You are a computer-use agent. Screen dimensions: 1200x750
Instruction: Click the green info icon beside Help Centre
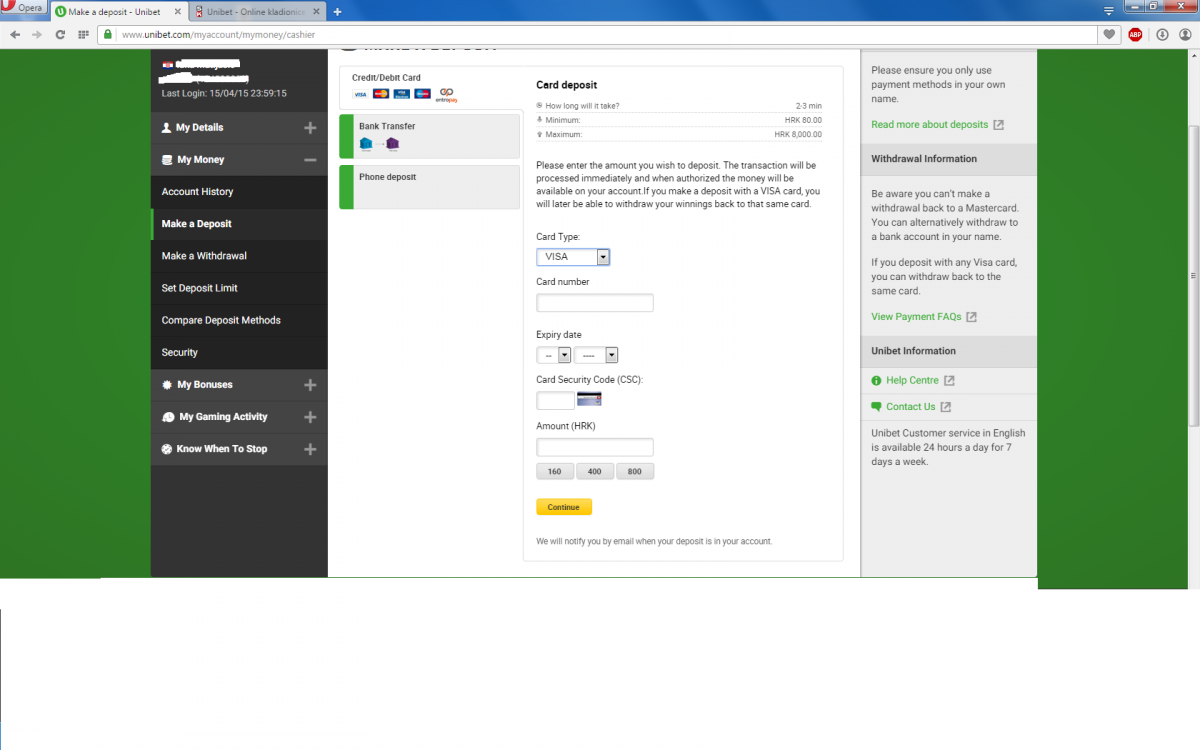click(876, 381)
